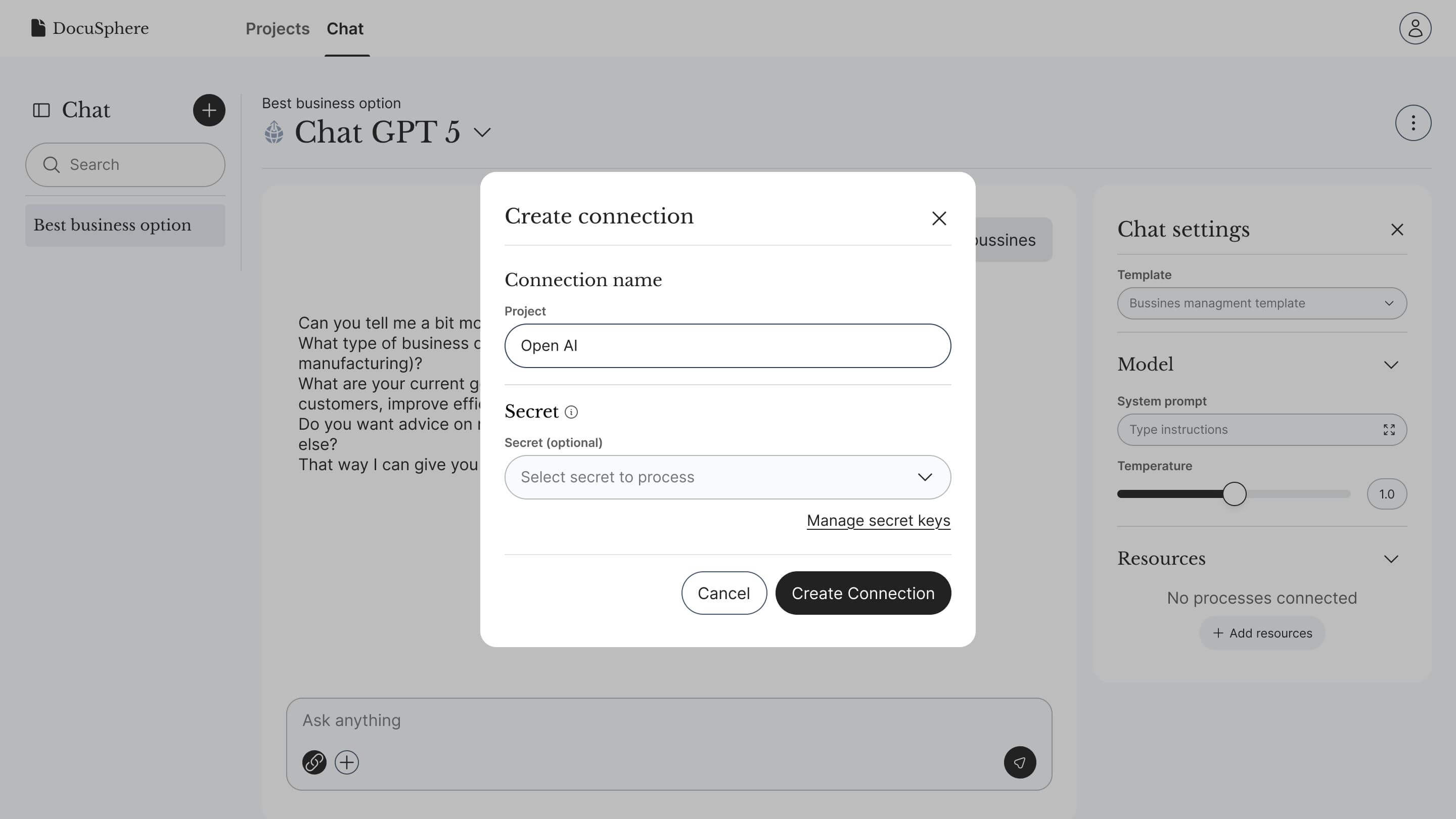The height and width of the screenshot is (819, 1456).
Task: Click the Temperature slider handle
Action: click(1234, 494)
